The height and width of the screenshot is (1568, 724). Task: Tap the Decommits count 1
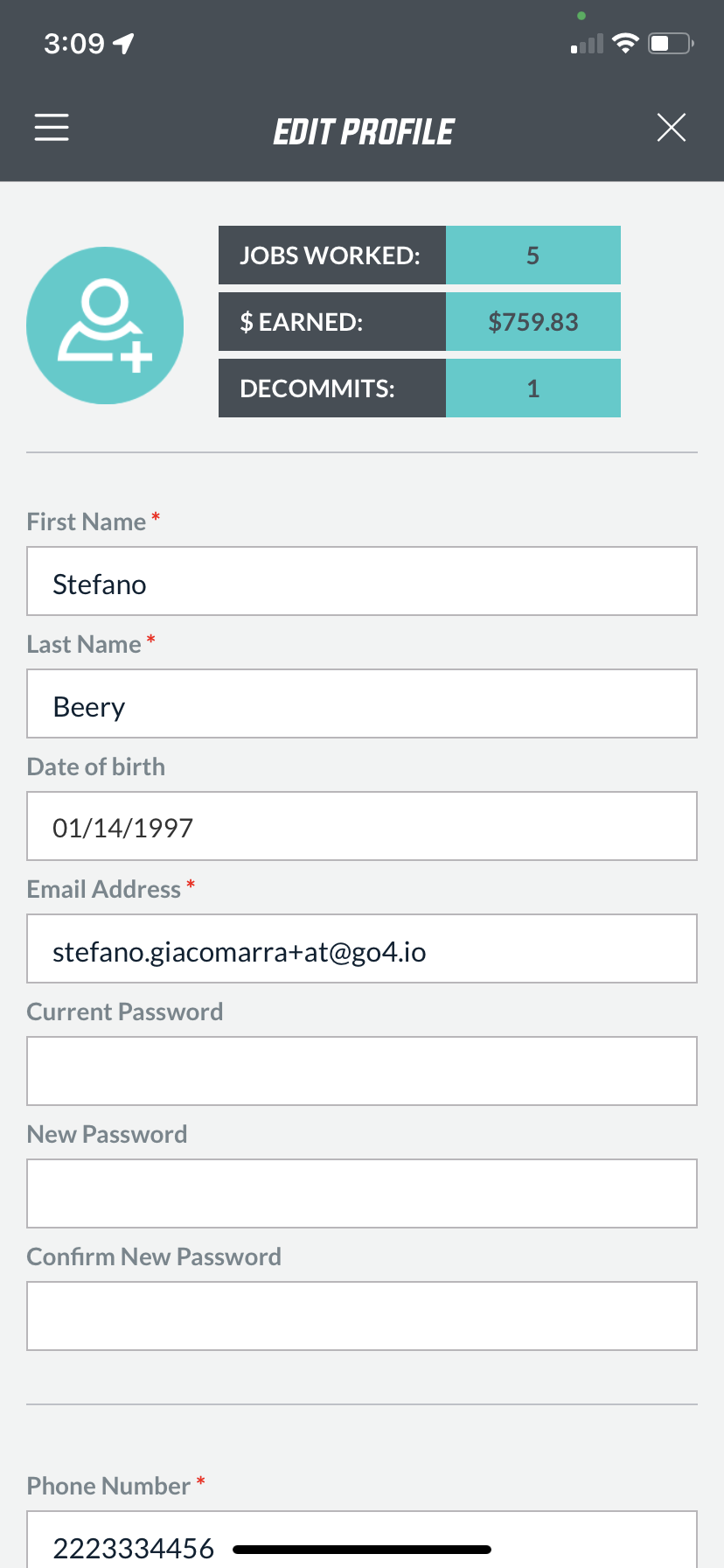(x=533, y=388)
